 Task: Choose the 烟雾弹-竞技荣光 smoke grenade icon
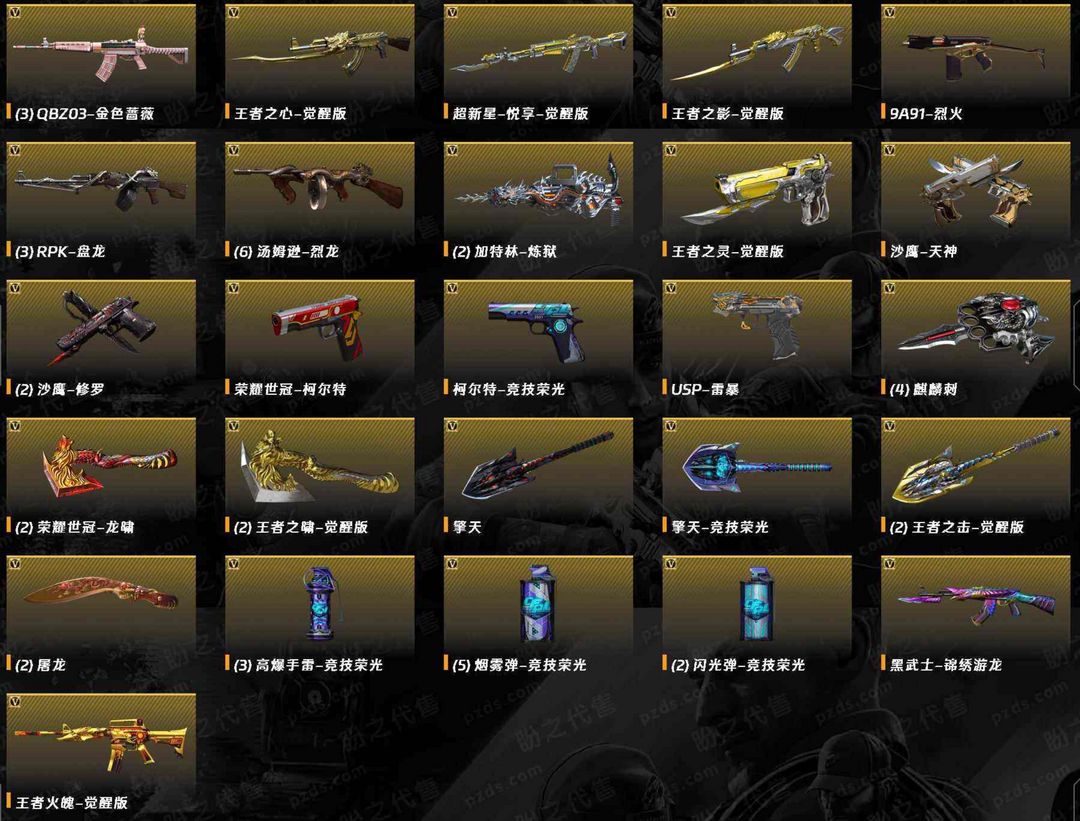tap(538, 604)
